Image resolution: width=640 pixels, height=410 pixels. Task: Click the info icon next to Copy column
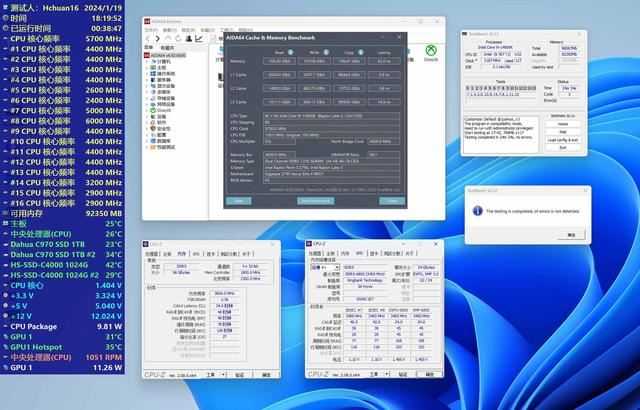(x=361, y=52)
